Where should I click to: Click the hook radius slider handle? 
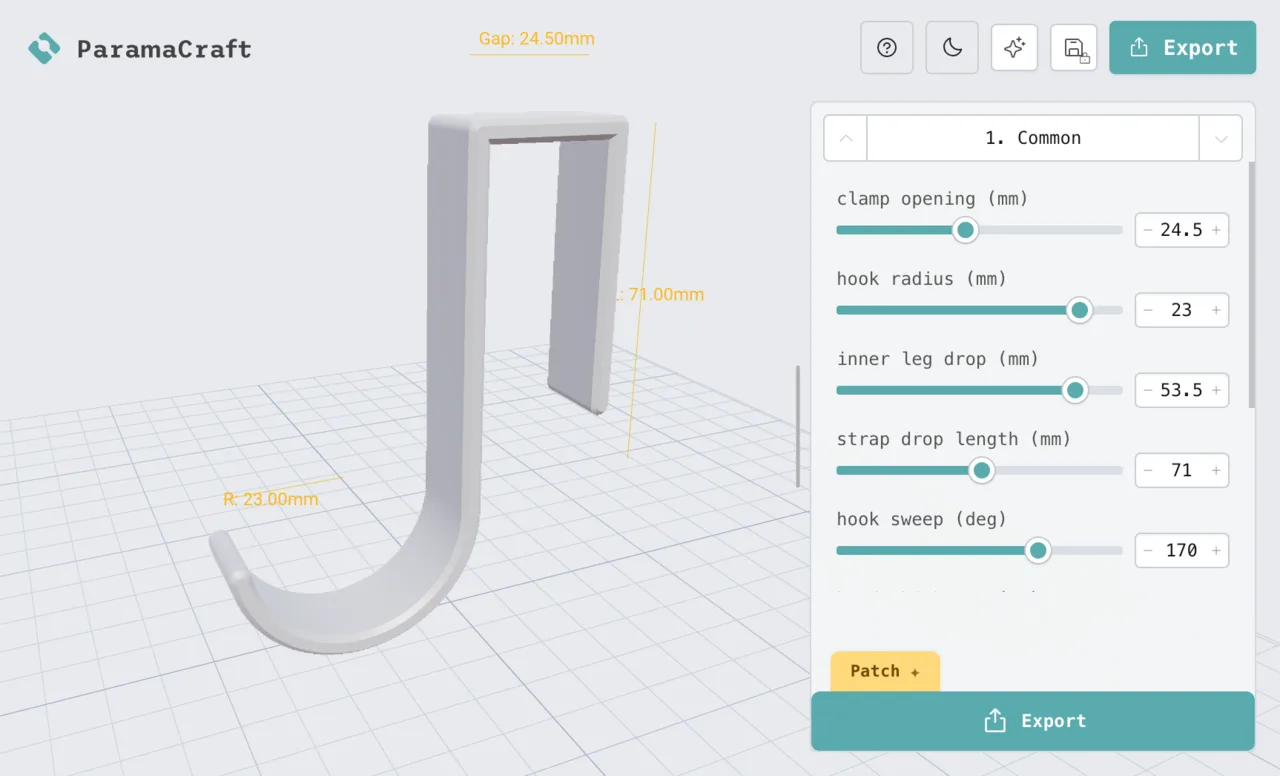point(1079,310)
